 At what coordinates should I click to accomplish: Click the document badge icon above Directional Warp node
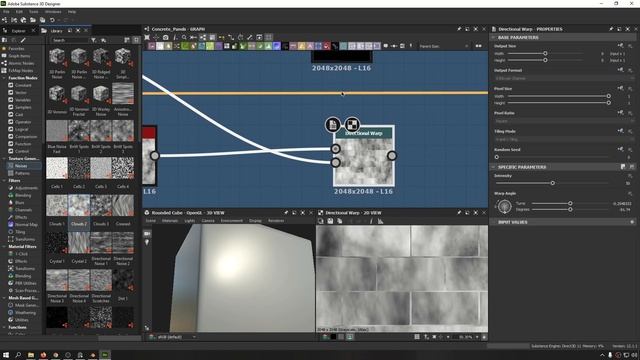[x=333, y=124]
